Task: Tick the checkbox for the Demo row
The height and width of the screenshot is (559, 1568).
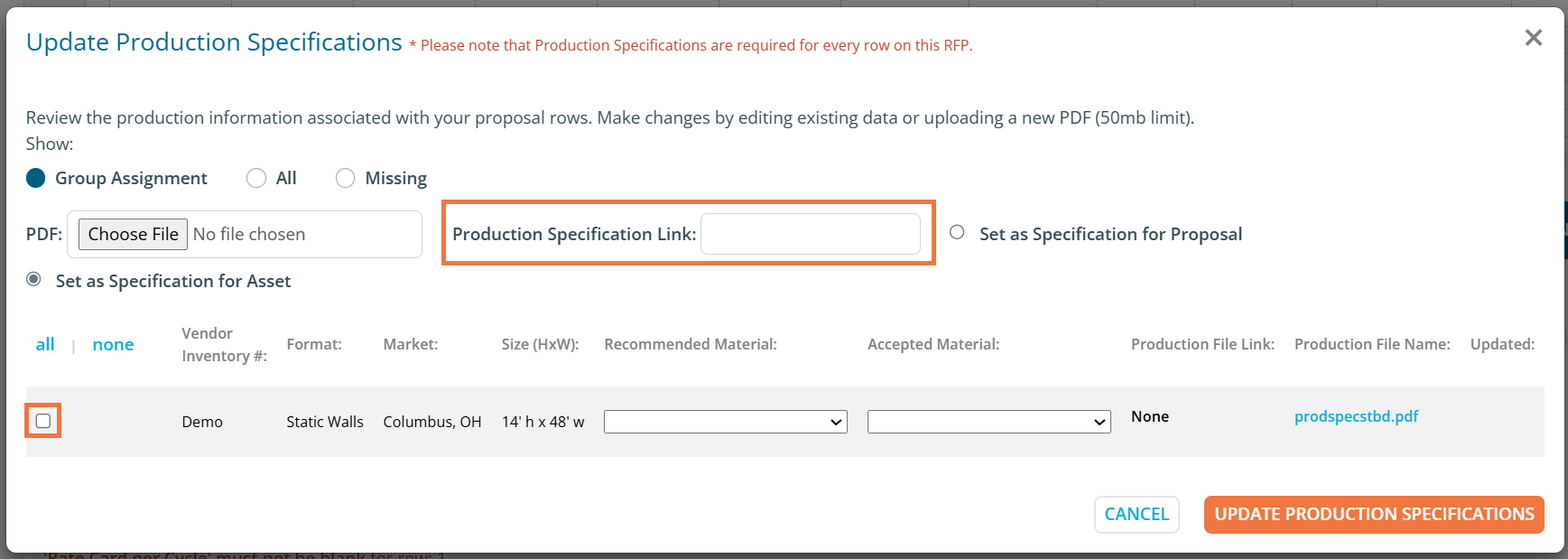Action: click(x=43, y=421)
